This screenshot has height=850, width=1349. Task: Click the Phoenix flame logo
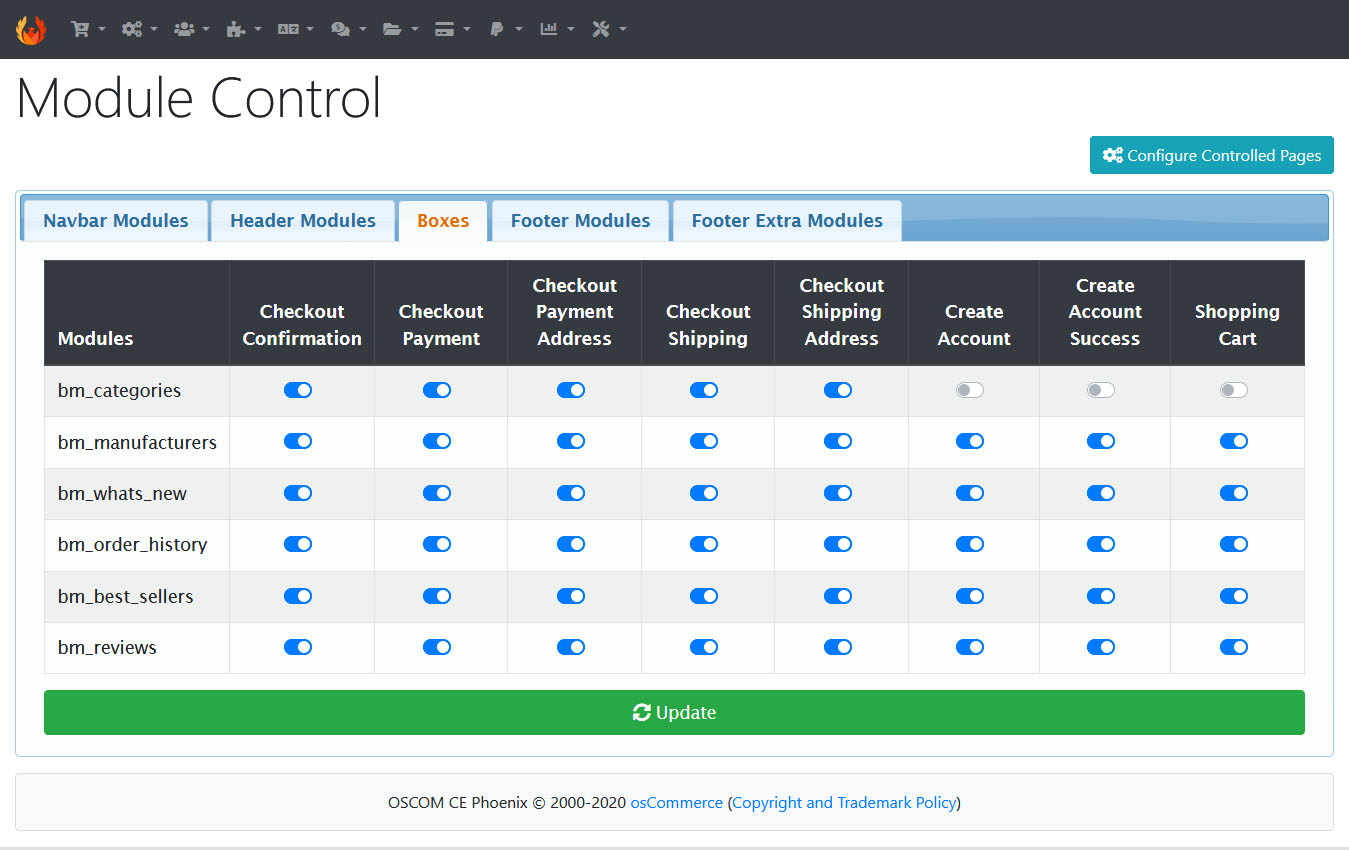click(31, 29)
